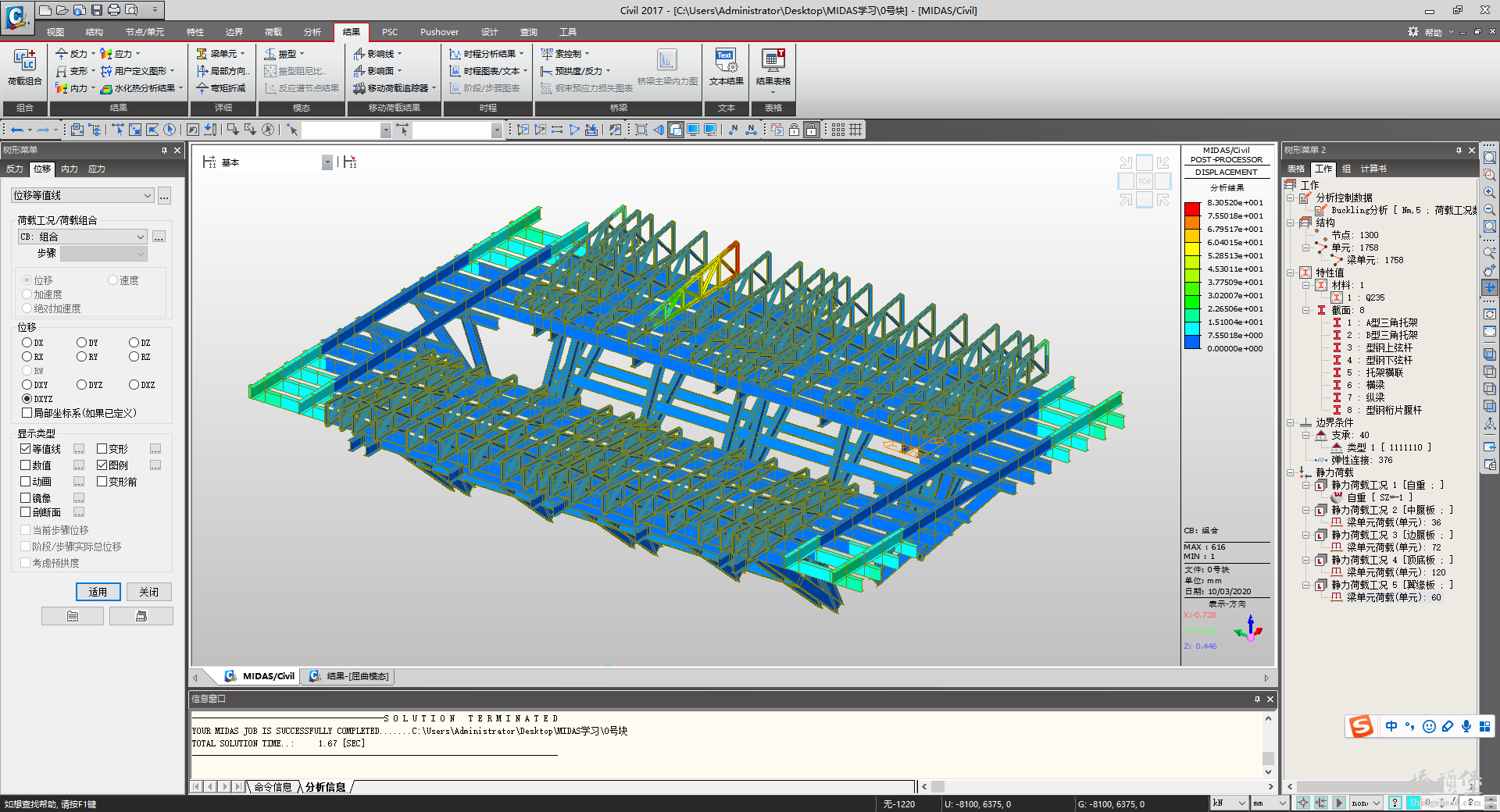Select the RY rotation radio button
This screenshot has width=1500, height=812.
coord(82,357)
